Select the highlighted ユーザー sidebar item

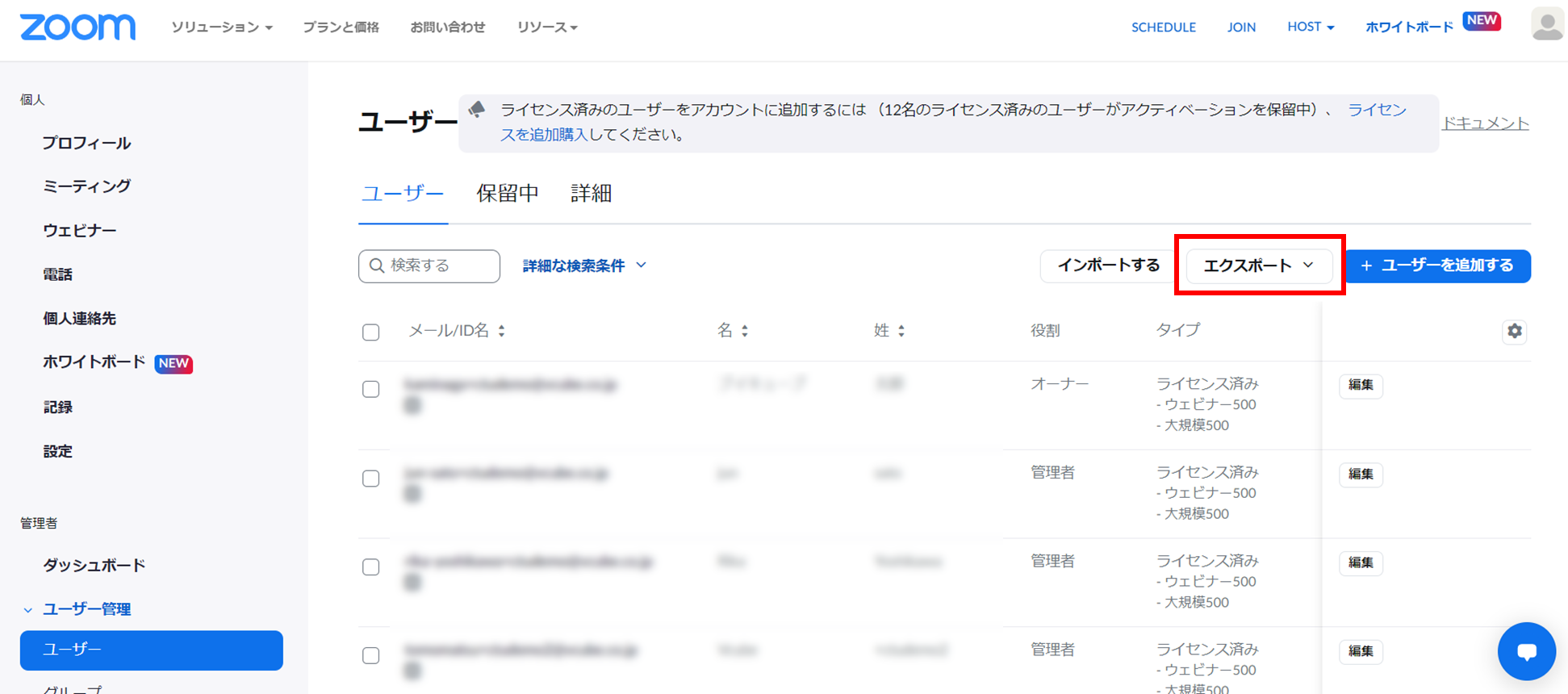[152, 650]
